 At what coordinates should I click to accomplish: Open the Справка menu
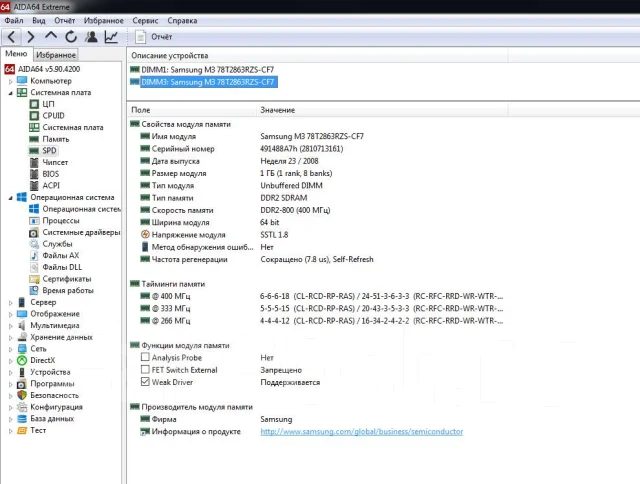coord(182,20)
